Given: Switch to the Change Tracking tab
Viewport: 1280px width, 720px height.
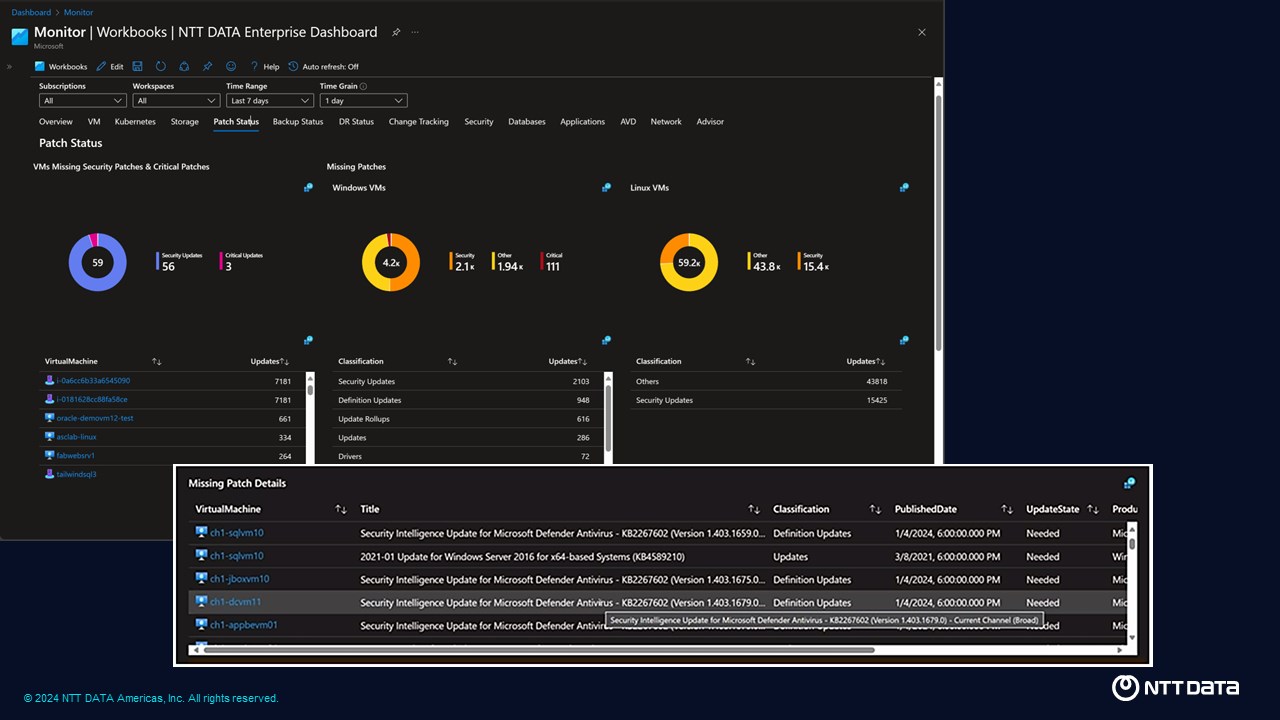Looking at the screenshot, I should (419, 122).
